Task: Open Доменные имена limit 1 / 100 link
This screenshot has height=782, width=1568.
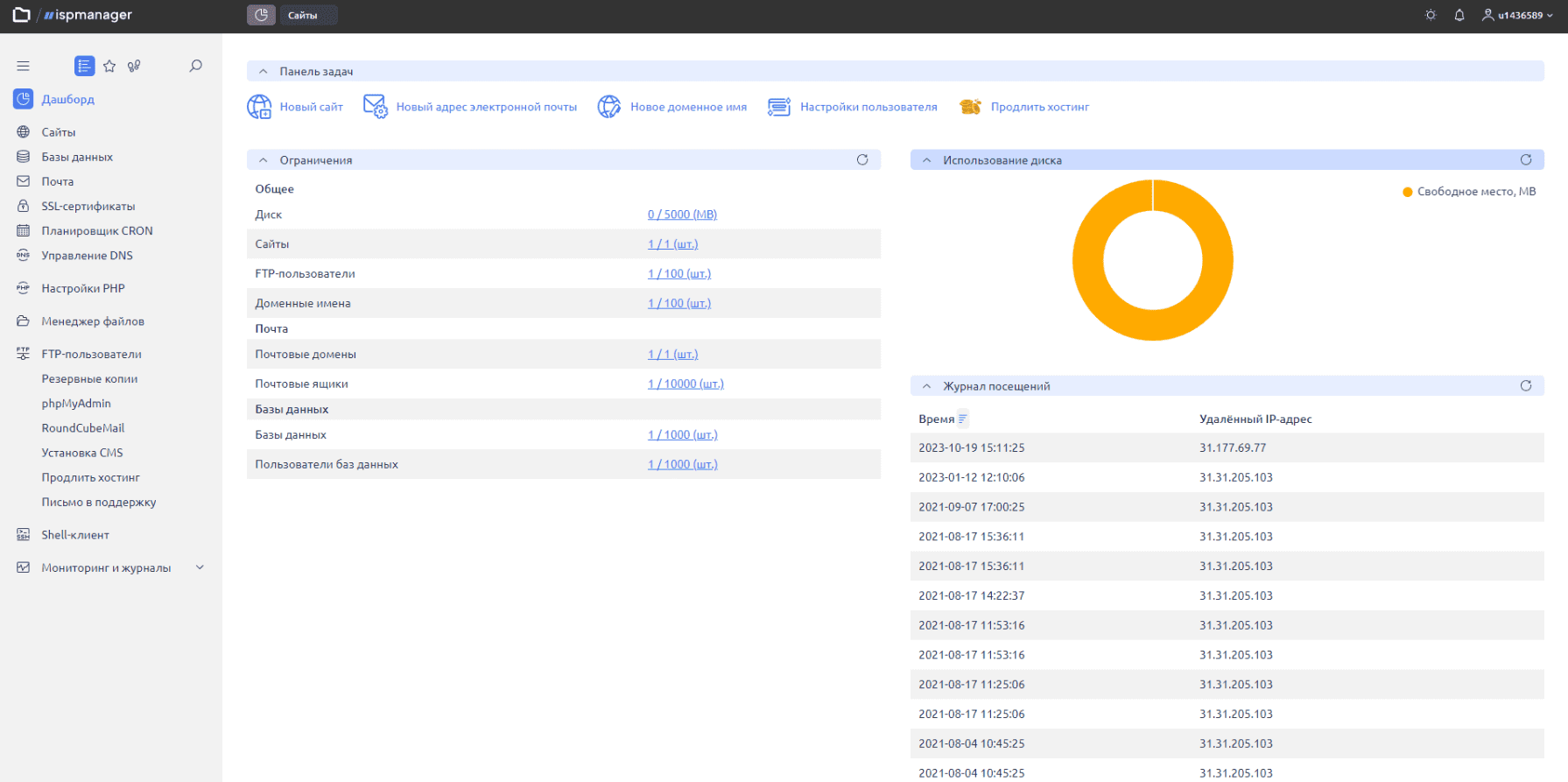Action: [679, 304]
